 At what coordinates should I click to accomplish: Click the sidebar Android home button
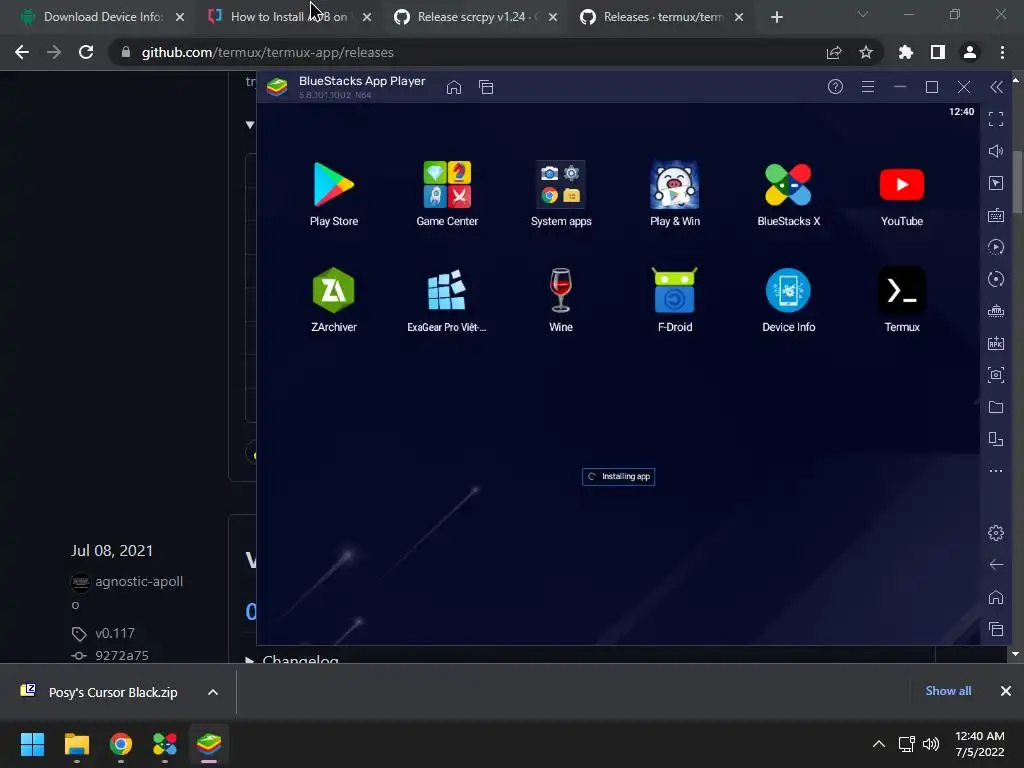point(996,597)
